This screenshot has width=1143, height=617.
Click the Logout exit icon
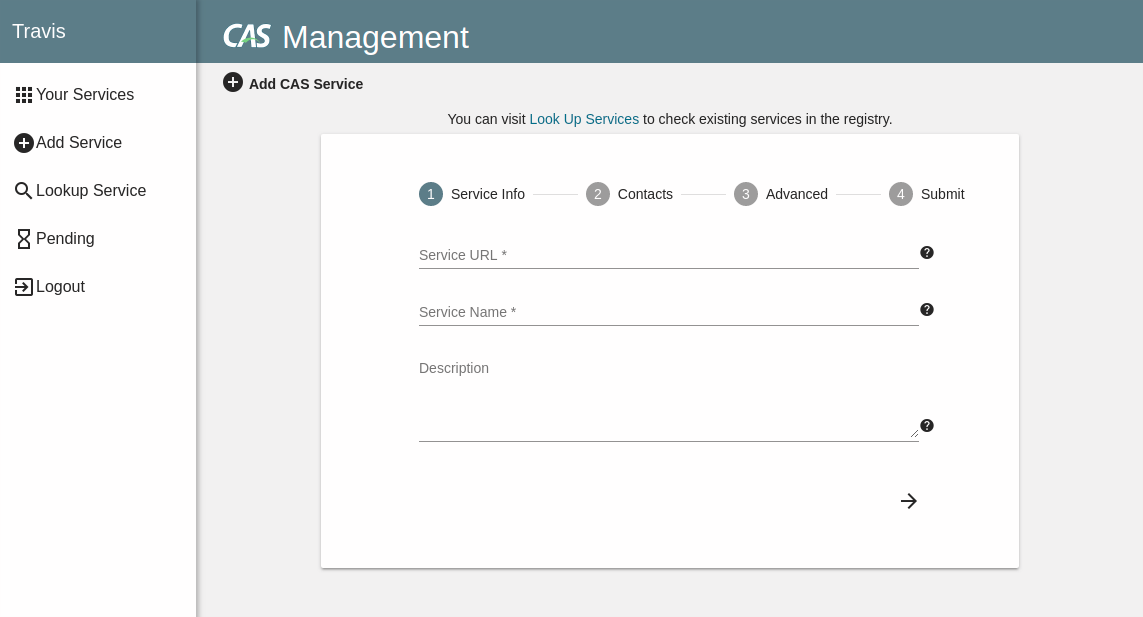pos(23,286)
